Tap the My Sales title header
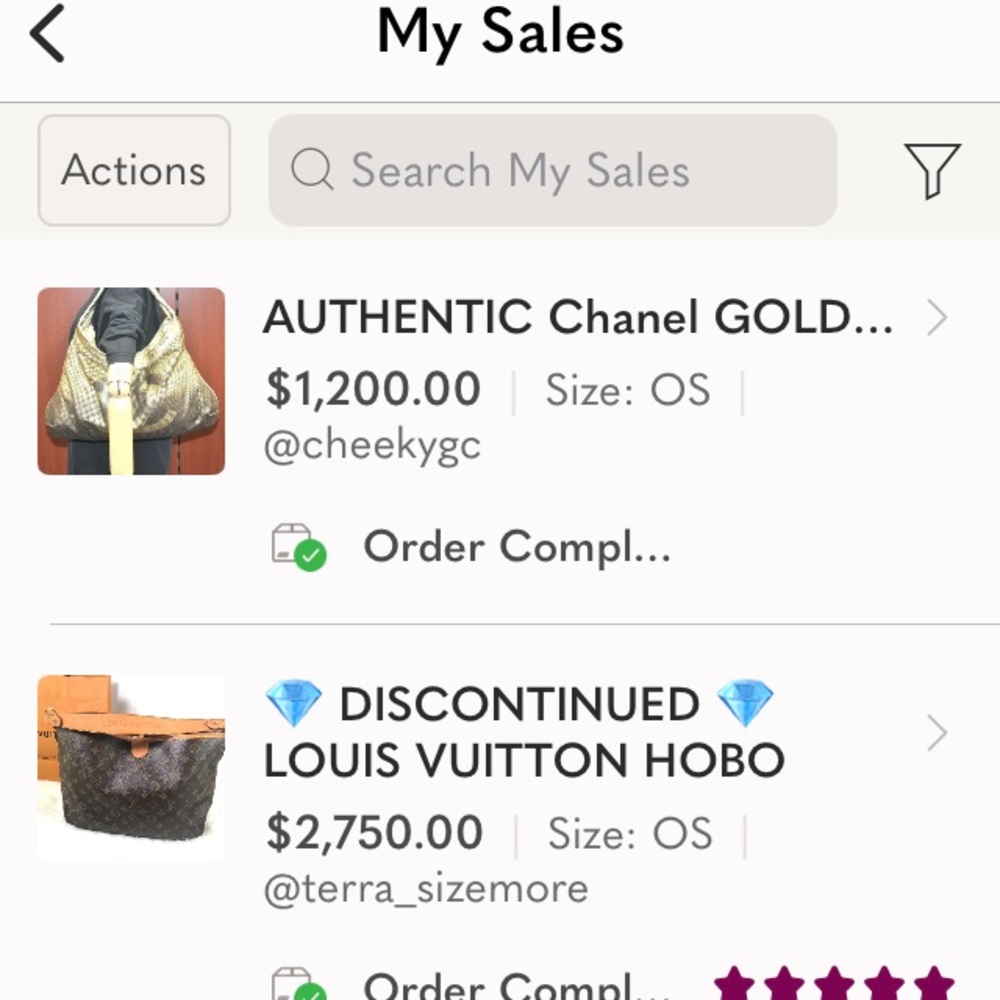Image resolution: width=1000 pixels, height=1000 pixels. [x=500, y=32]
